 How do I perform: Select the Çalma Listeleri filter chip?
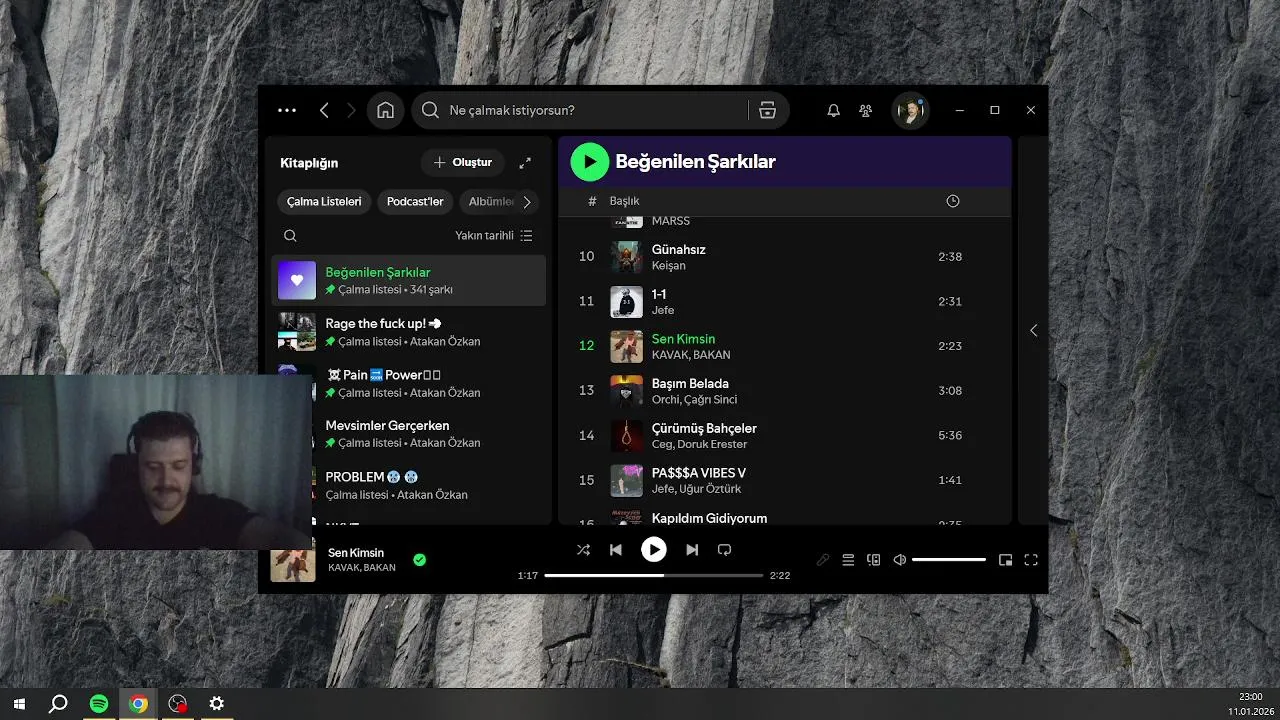pos(324,201)
